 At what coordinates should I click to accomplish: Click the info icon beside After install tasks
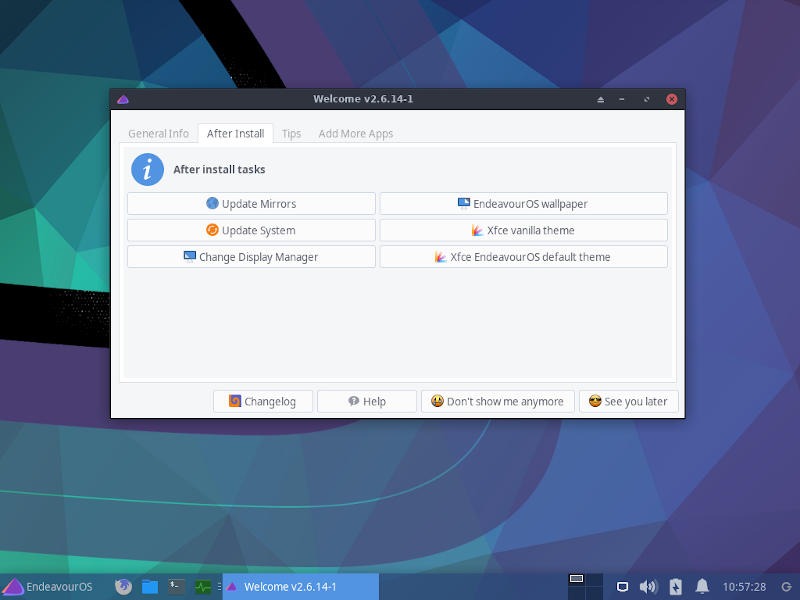[x=149, y=169]
